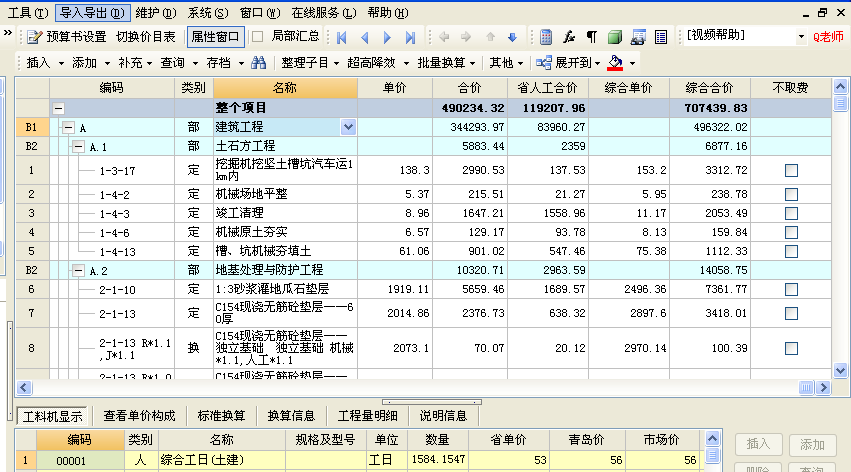Click the expand toolbar chevron », left end
Screen dimensions: 851x472
[x=8, y=33]
